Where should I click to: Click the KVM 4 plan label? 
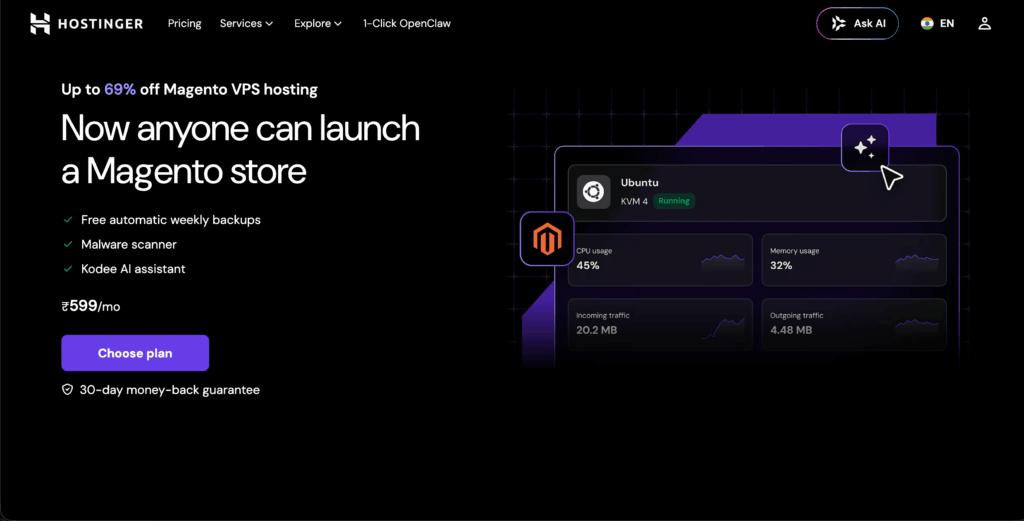coord(634,201)
